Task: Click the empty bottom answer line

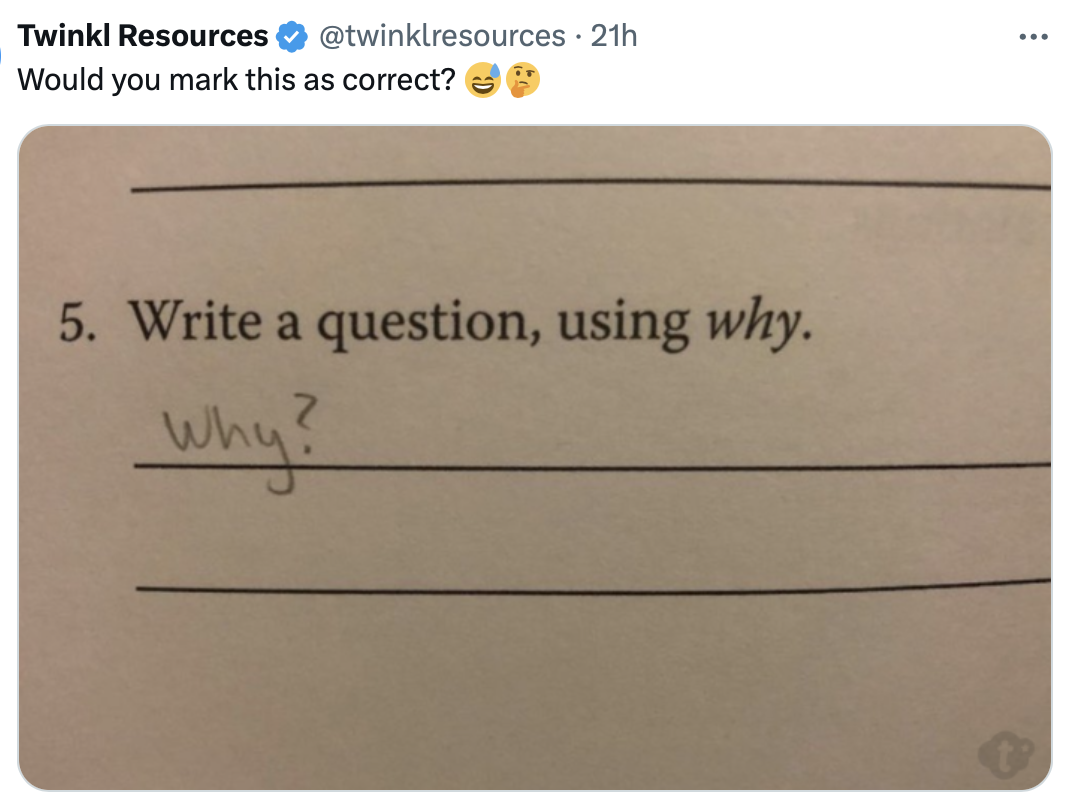Action: (x=590, y=588)
